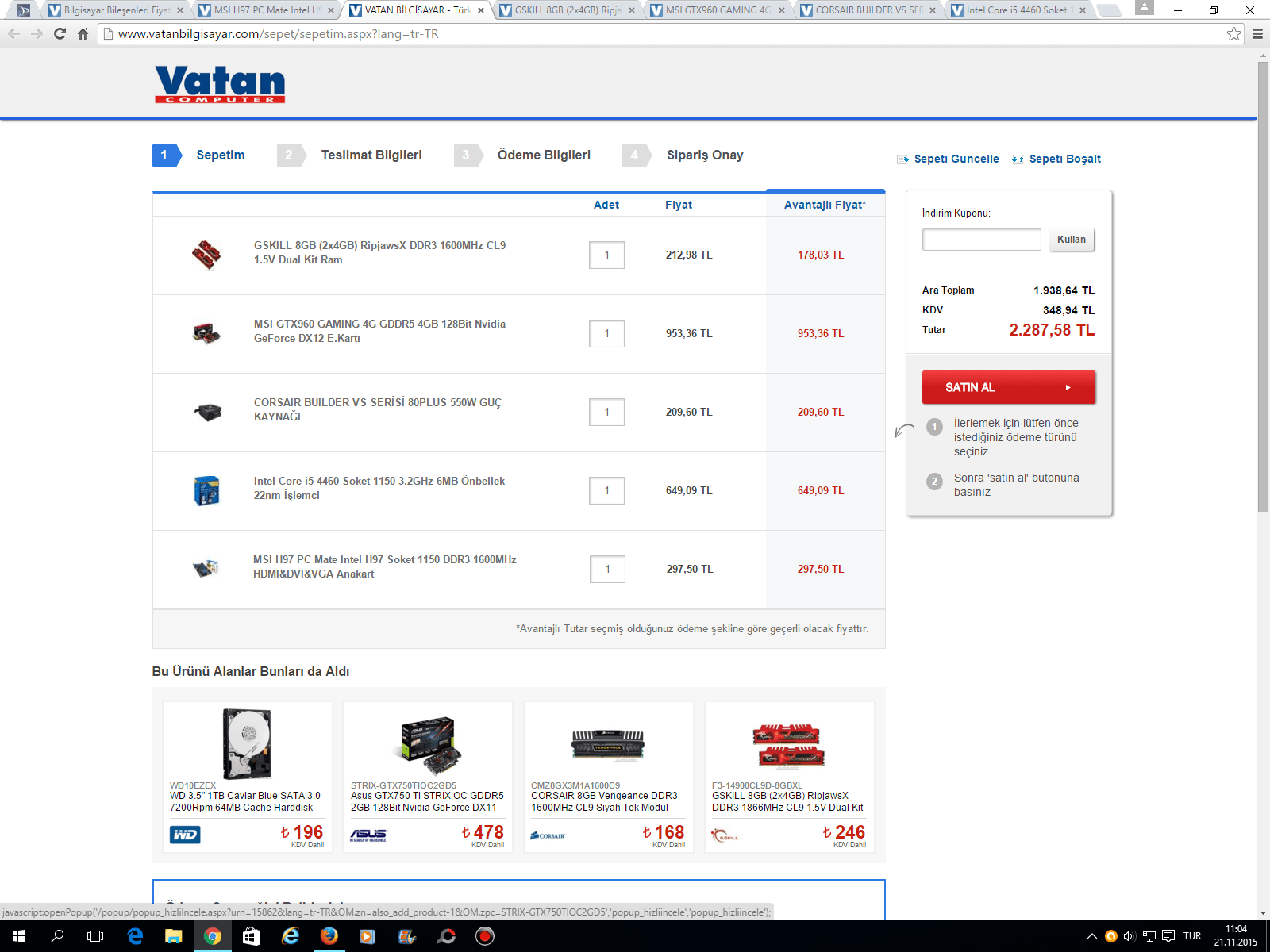
Task: Click the quantity field for Intel Core i5
Action: [607, 491]
